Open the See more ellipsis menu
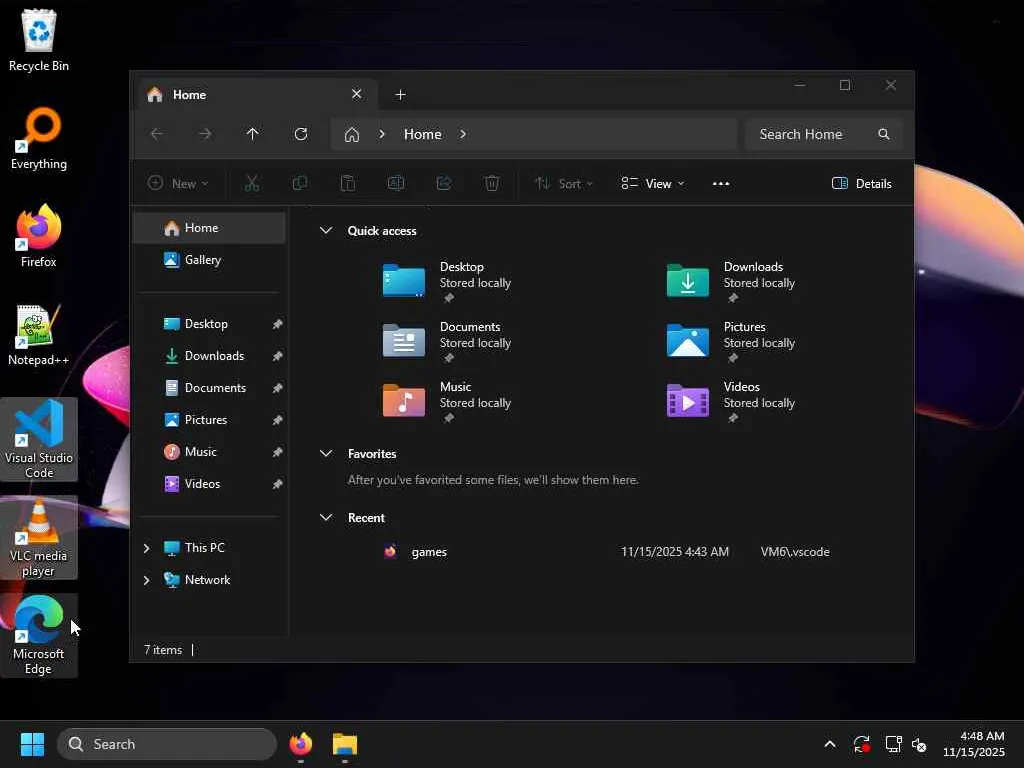The width and height of the screenshot is (1024, 768). (721, 184)
